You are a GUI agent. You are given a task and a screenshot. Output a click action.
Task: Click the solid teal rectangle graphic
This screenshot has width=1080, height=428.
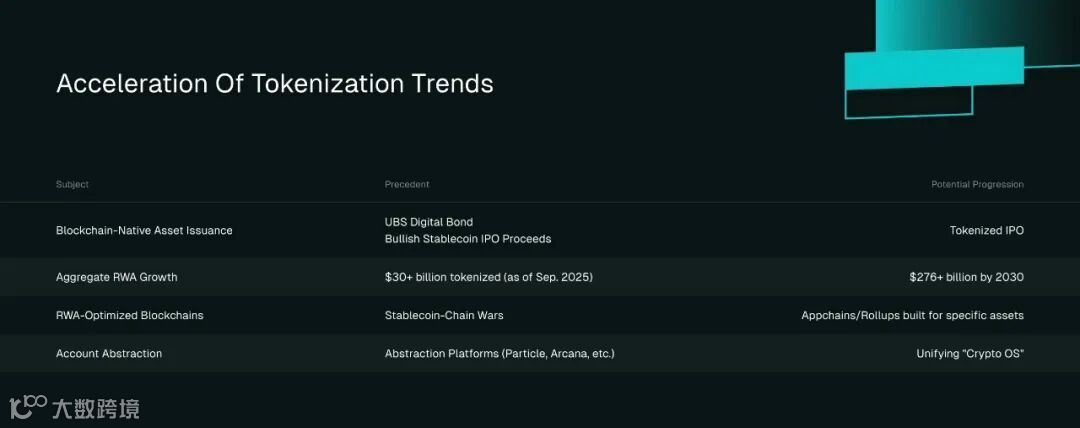(x=934, y=68)
